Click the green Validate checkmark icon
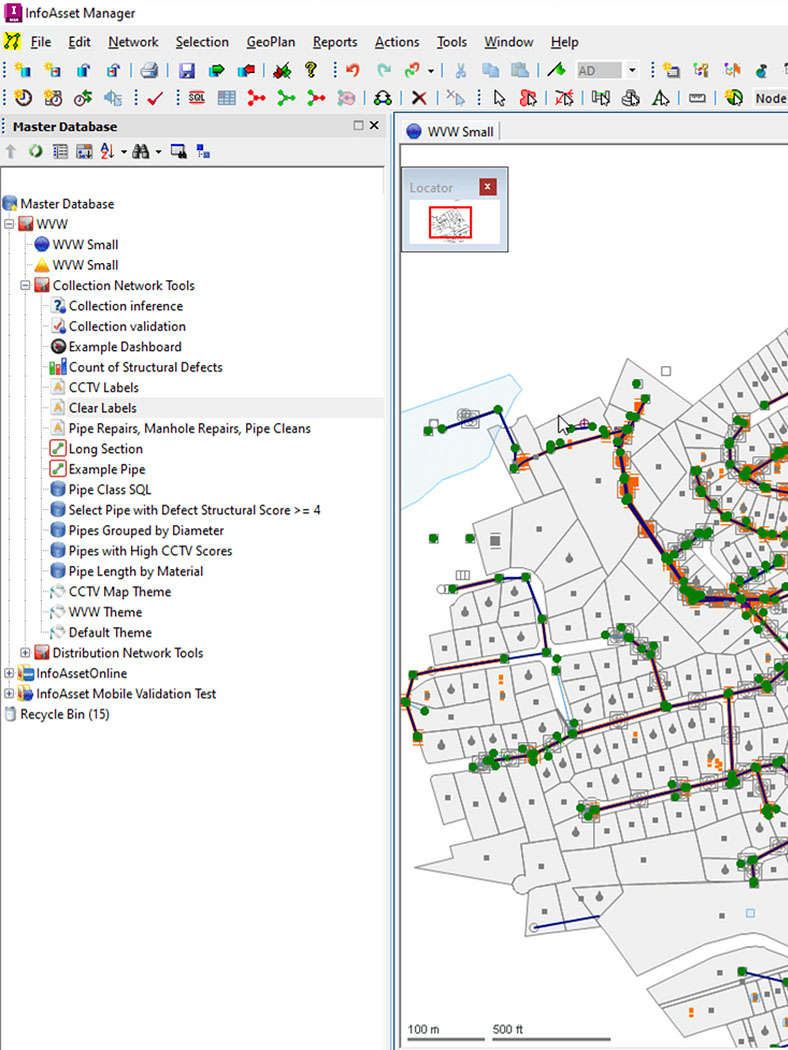This screenshot has height=1050, width=788. pyautogui.click(x=154, y=98)
